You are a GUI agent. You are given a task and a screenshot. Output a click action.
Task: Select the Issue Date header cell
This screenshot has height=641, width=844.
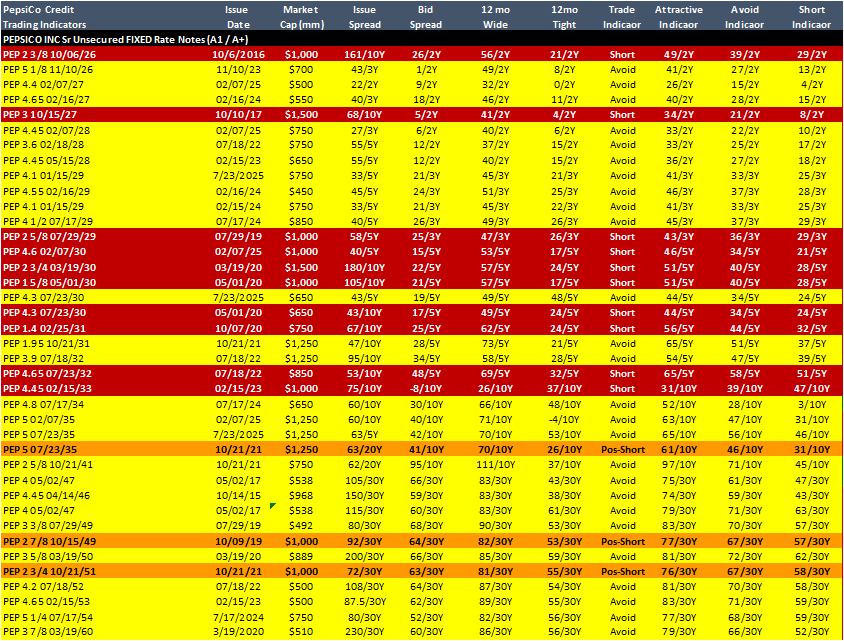click(x=237, y=17)
